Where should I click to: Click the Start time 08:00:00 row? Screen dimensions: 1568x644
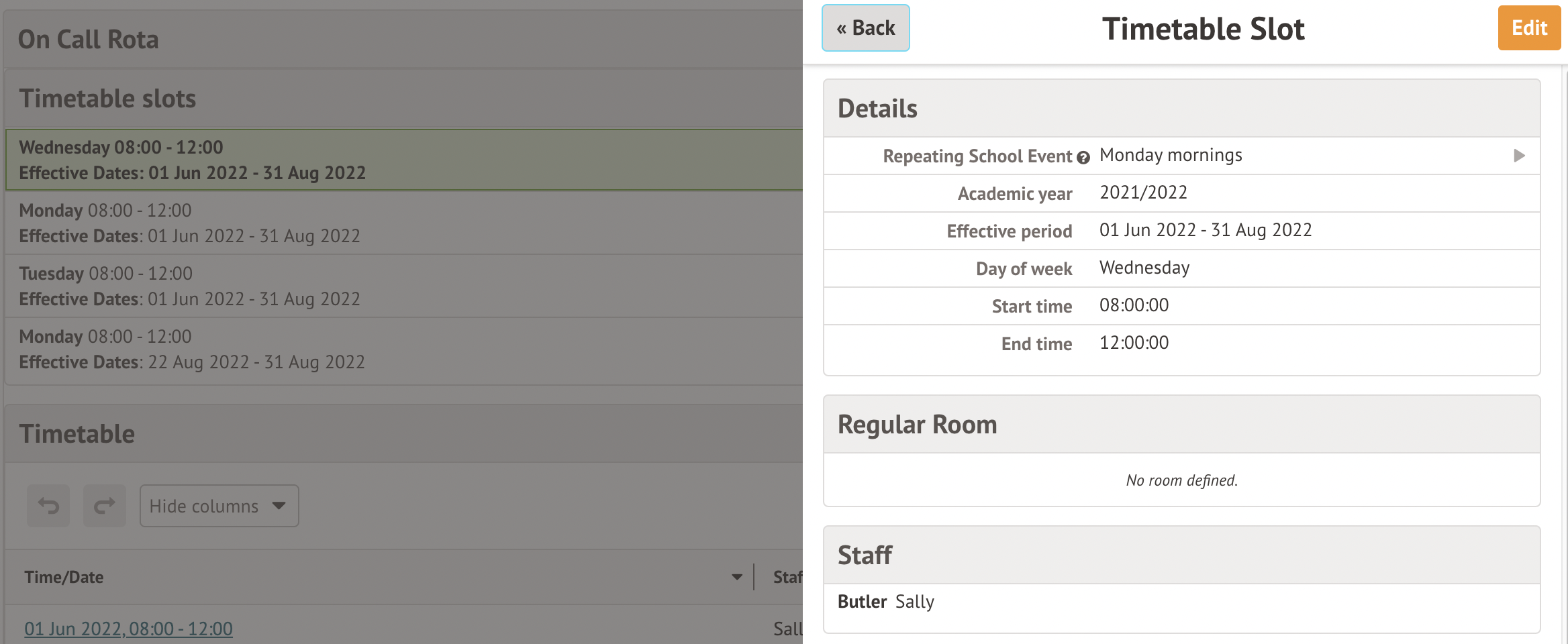(x=1181, y=306)
